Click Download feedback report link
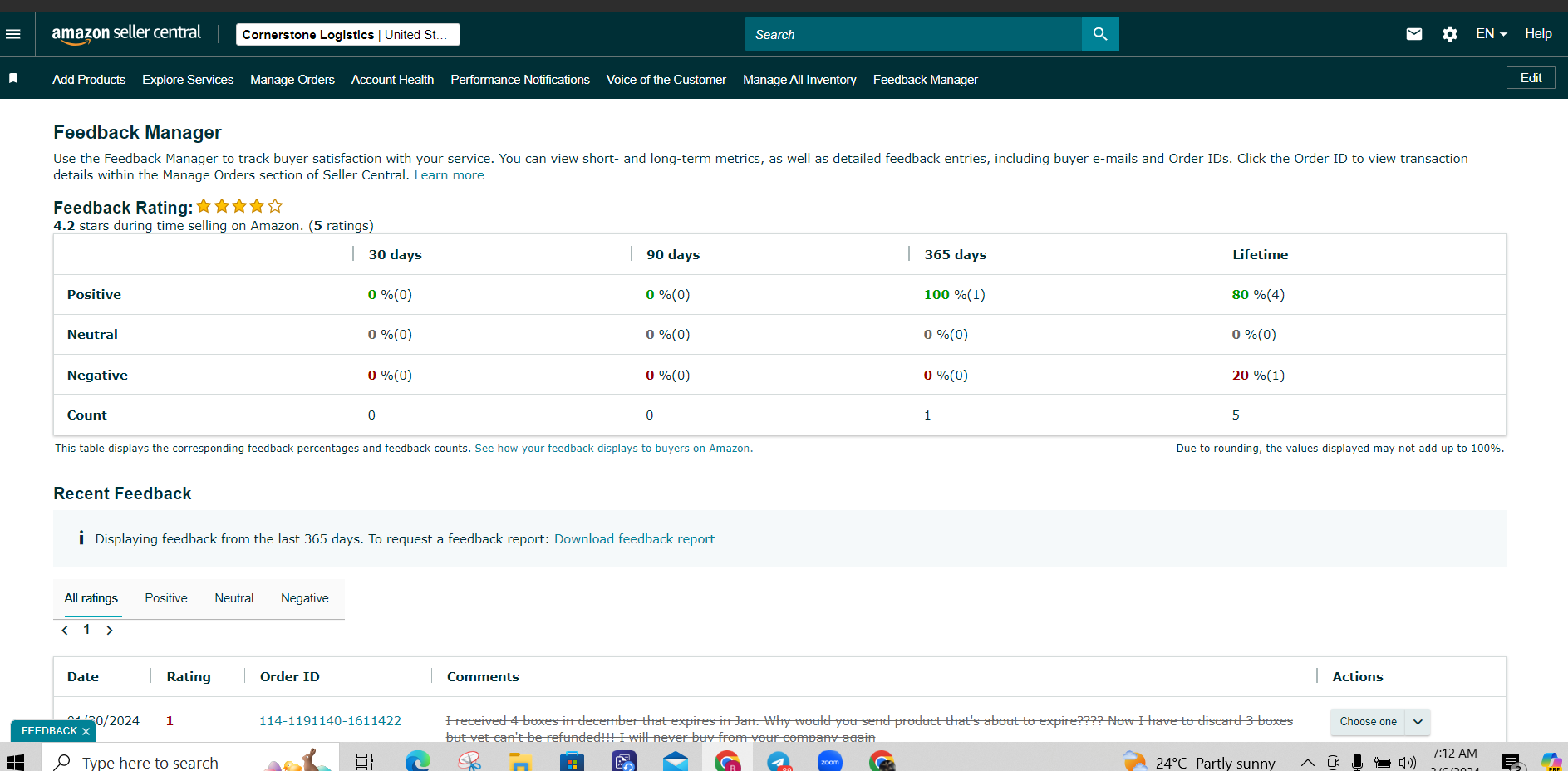Screen dimensions: 1568x771 634,539
